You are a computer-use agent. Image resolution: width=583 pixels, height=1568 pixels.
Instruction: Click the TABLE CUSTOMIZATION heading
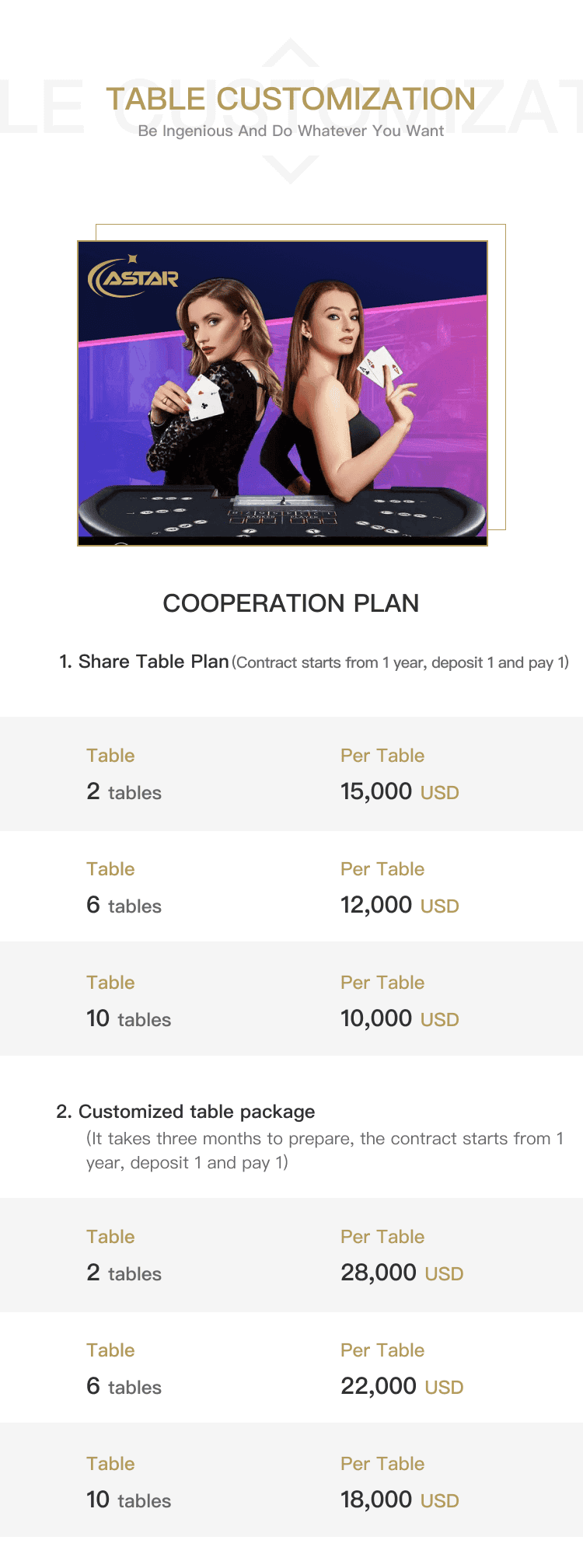[291, 100]
